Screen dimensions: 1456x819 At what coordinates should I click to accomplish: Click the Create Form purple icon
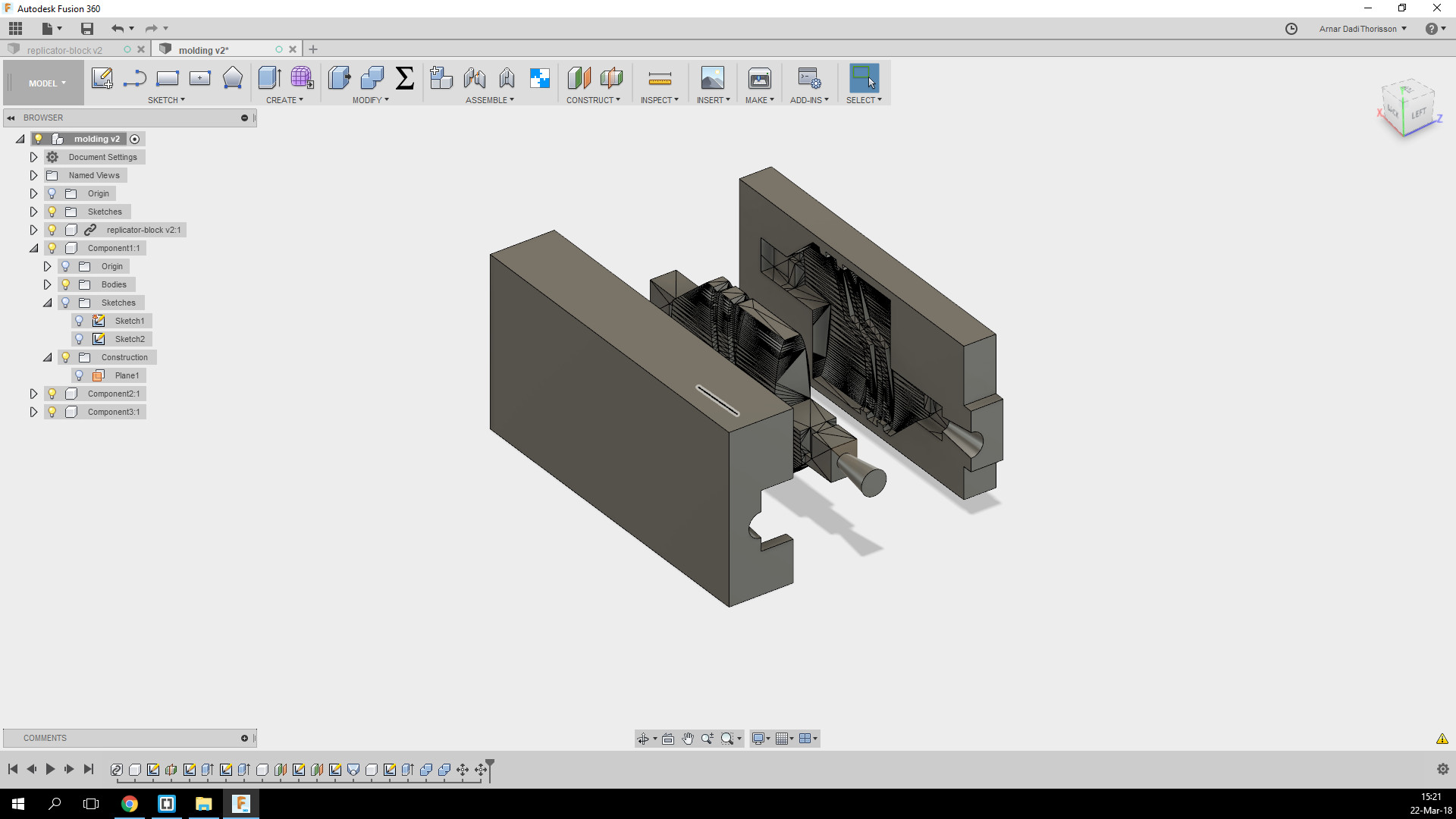click(302, 78)
